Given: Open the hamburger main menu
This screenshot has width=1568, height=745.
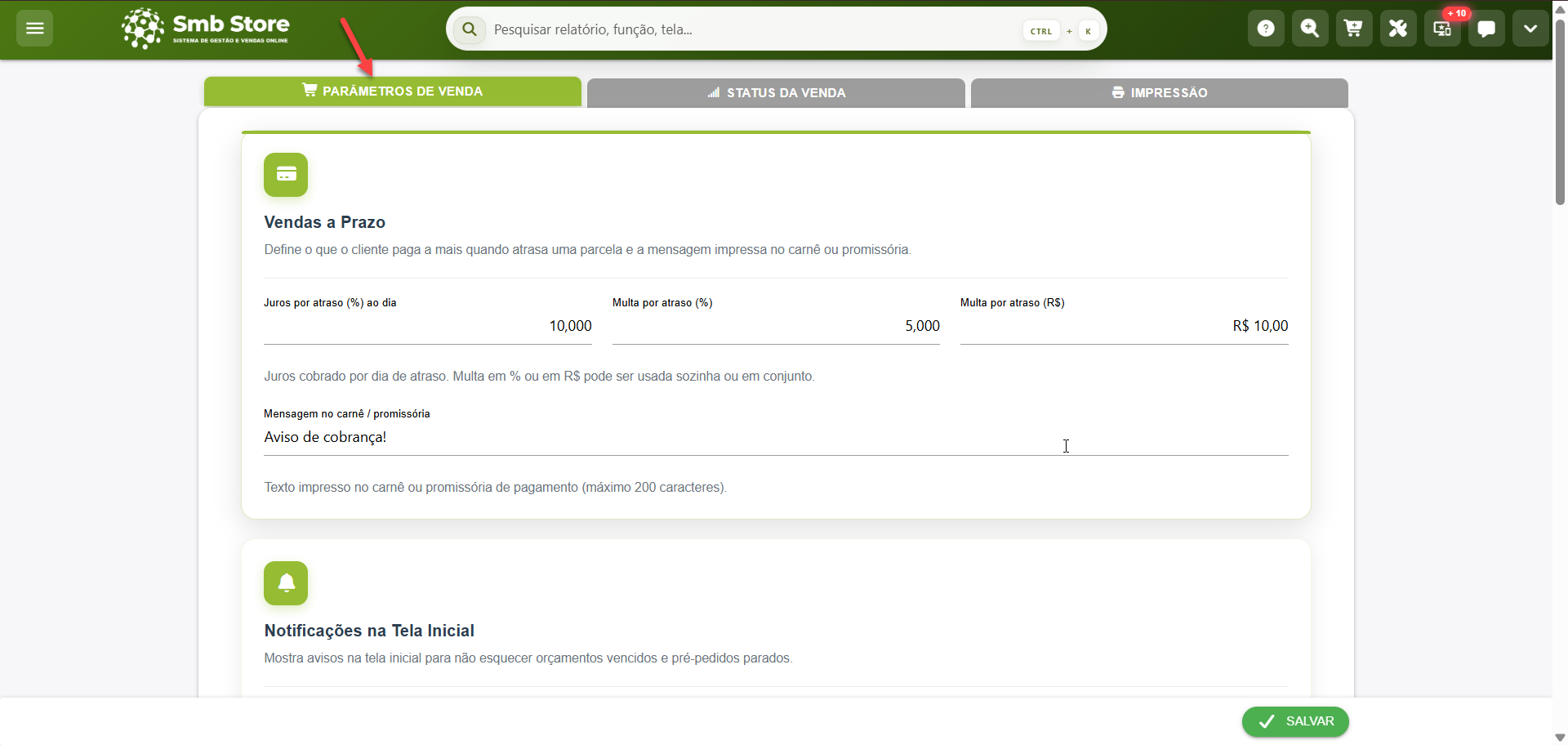Looking at the screenshot, I should 34,29.
